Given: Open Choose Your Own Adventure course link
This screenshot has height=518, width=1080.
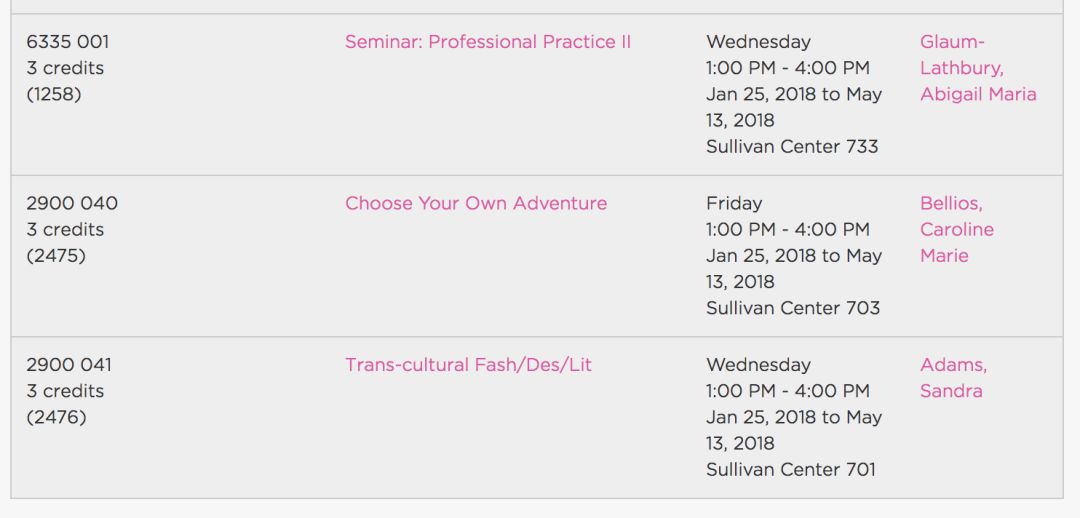Looking at the screenshot, I should [x=476, y=203].
